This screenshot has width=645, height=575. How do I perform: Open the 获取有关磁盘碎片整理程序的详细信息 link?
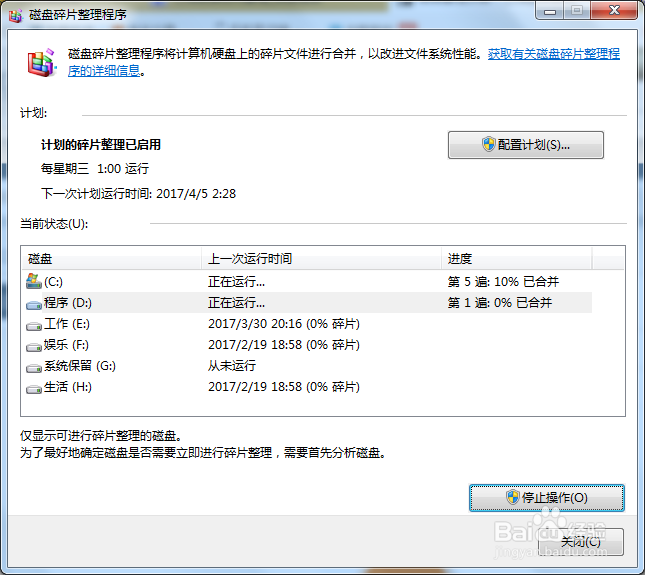click(554, 54)
